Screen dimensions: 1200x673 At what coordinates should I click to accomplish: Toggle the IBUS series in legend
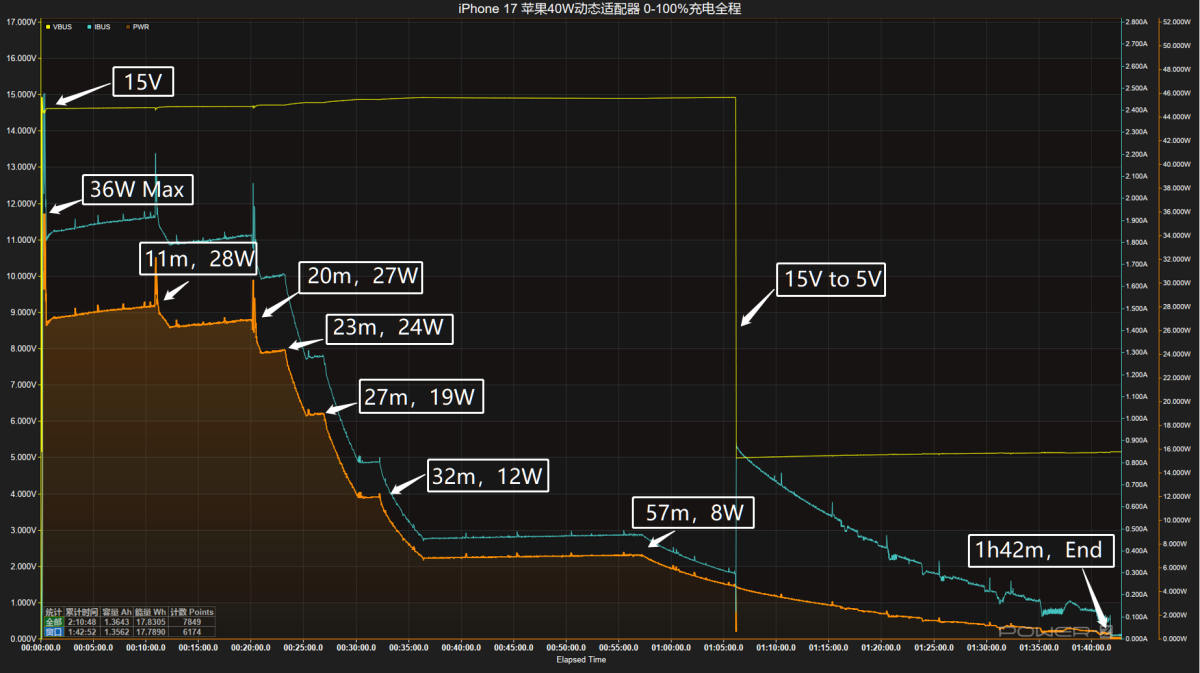[x=101, y=27]
